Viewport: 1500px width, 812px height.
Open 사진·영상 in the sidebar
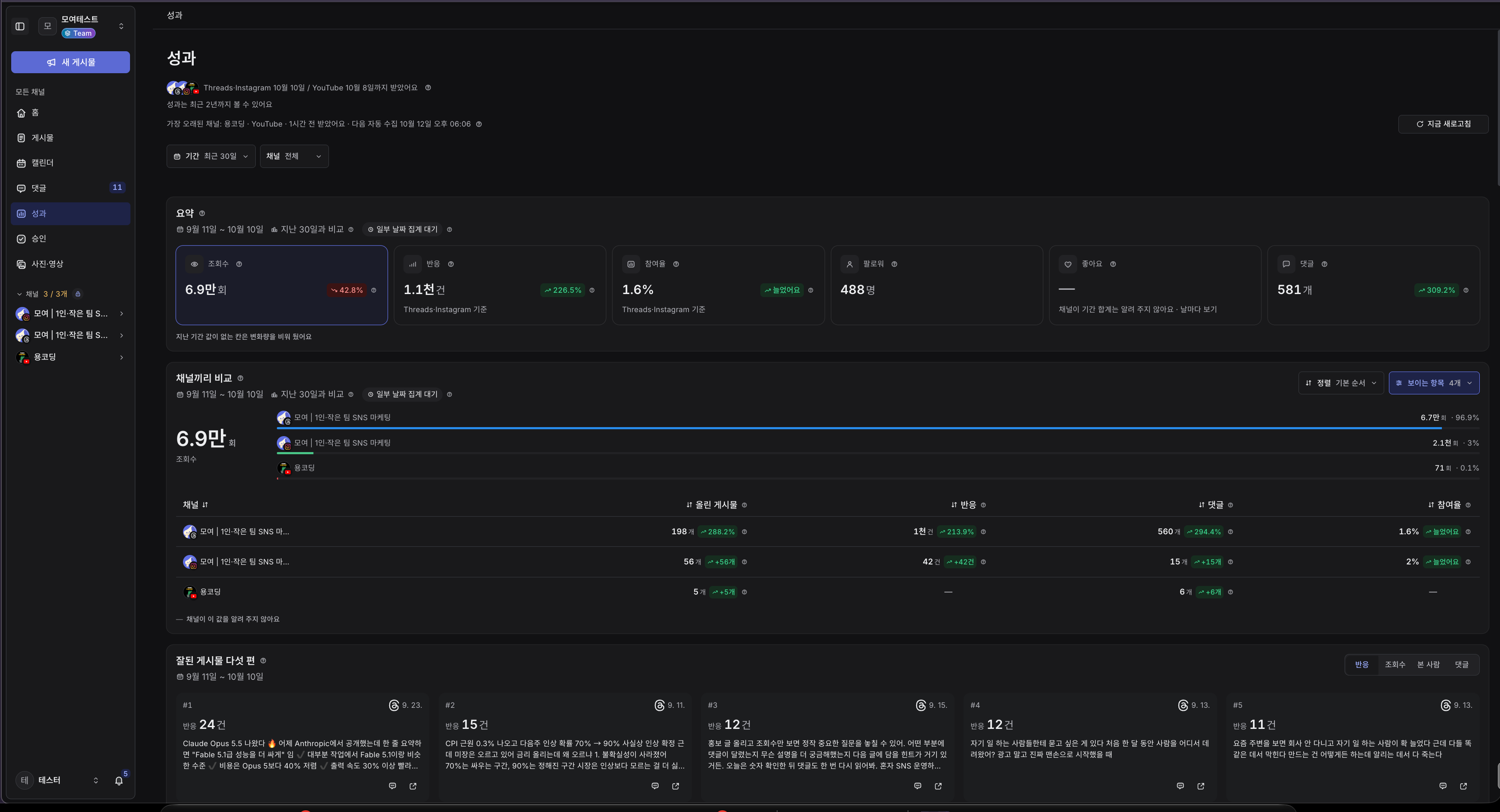[71, 264]
